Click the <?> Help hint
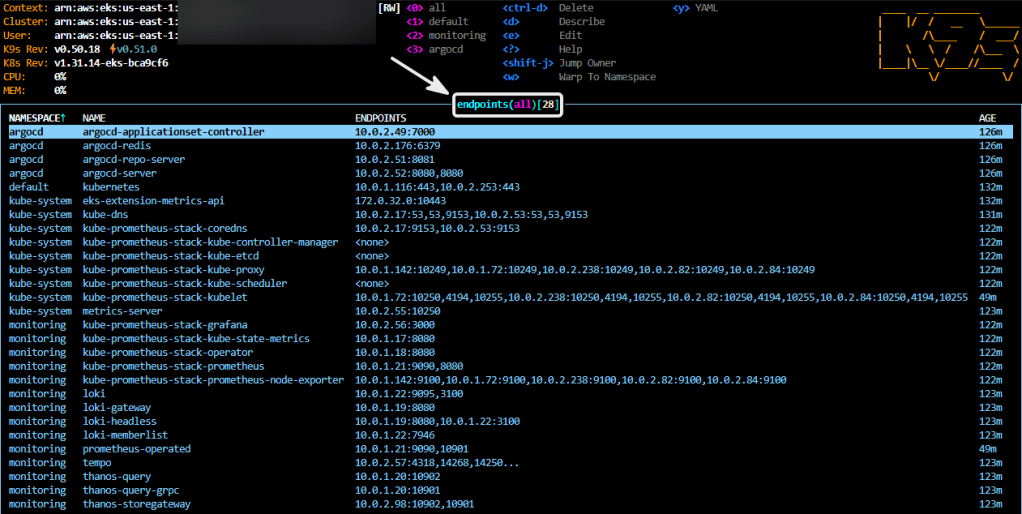 542,49
